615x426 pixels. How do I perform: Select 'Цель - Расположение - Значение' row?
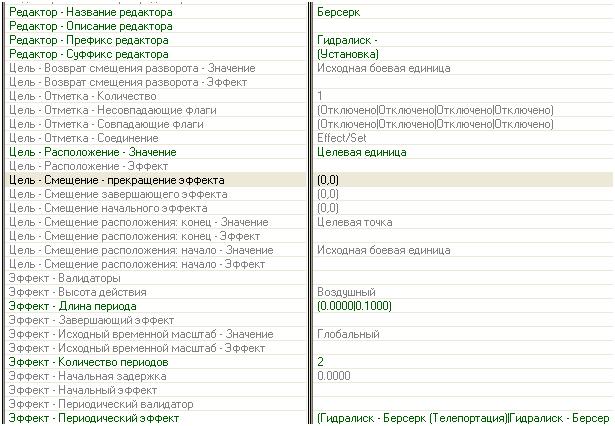[x=93, y=152]
